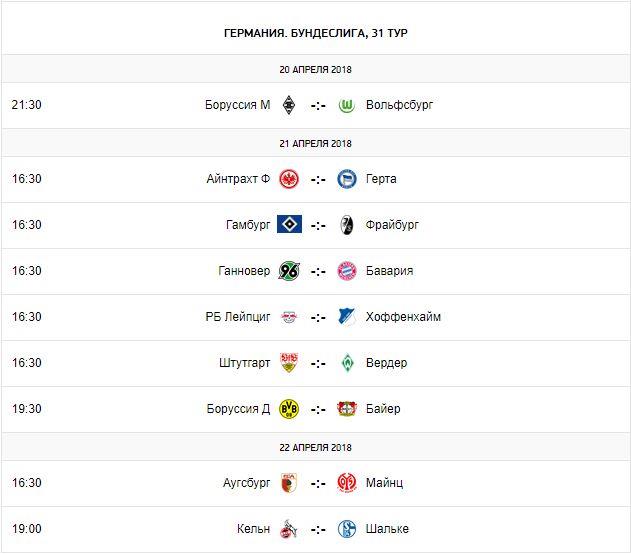Click the Wolfsburg club logo
The height and width of the screenshot is (554, 631).
(x=347, y=105)
